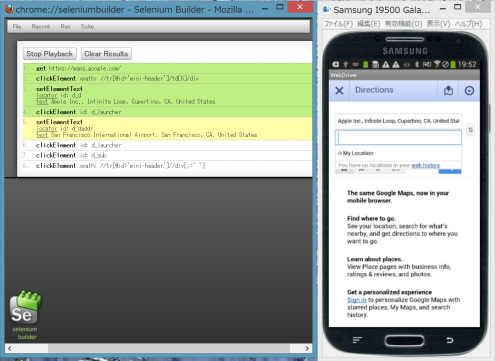This screenshot has height=361, width=495.
Task: Click the bluetooth icon in phone status bar
Action: (417, 64)
